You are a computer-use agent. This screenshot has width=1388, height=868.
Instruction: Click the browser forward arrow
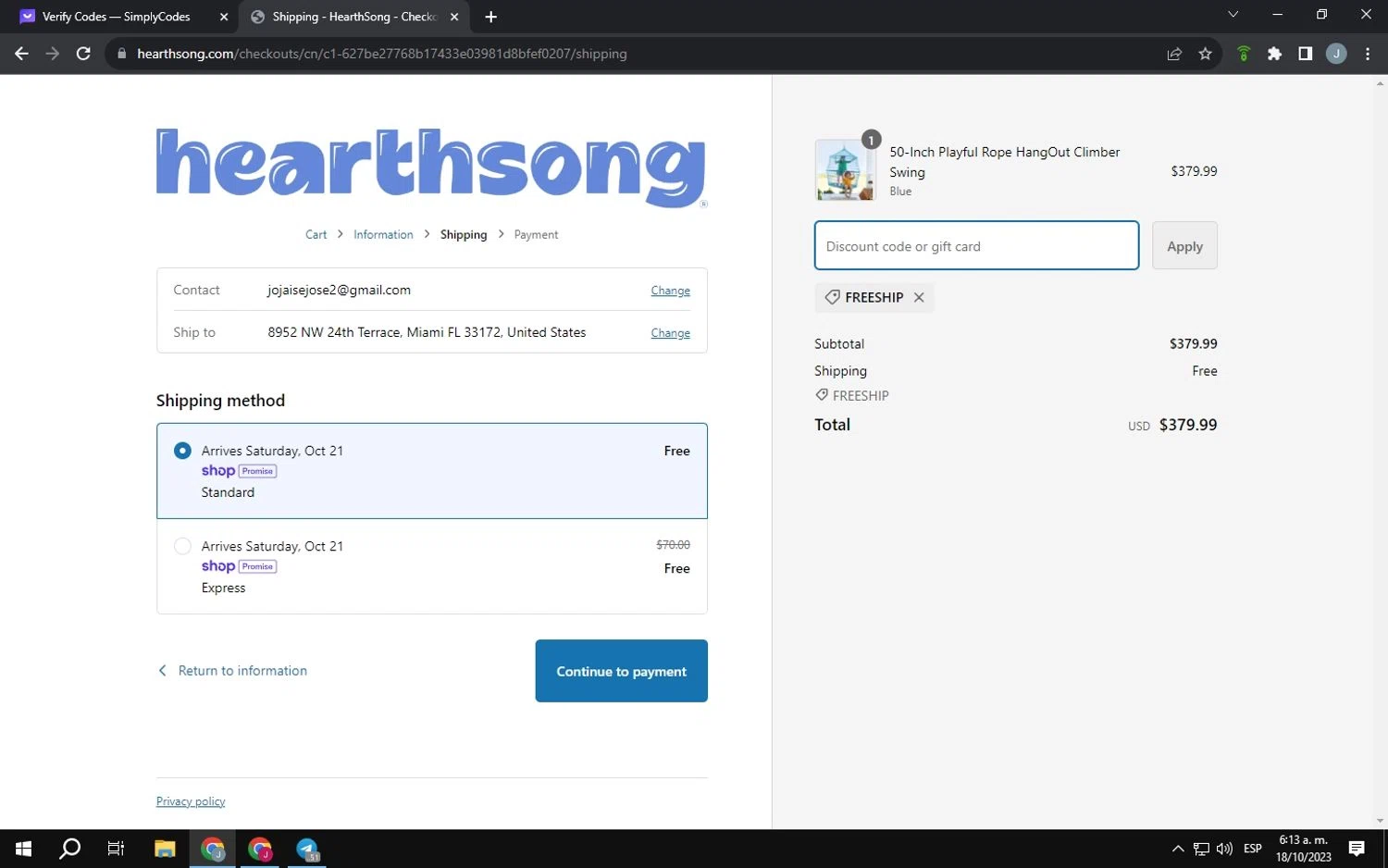(52, 54)
